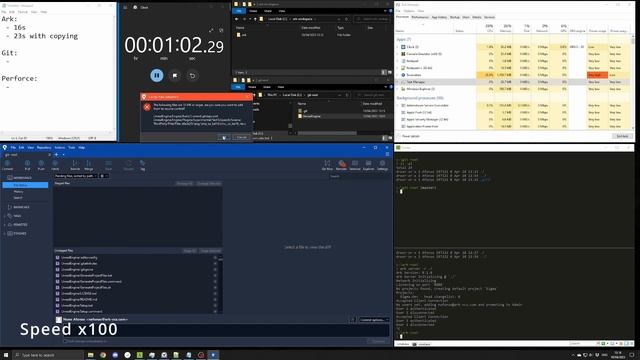Tick checkbox for UnrealEngine/README.md
Image resolution: width=640 pixels, height=360 pixels.
tap(58, 300)
